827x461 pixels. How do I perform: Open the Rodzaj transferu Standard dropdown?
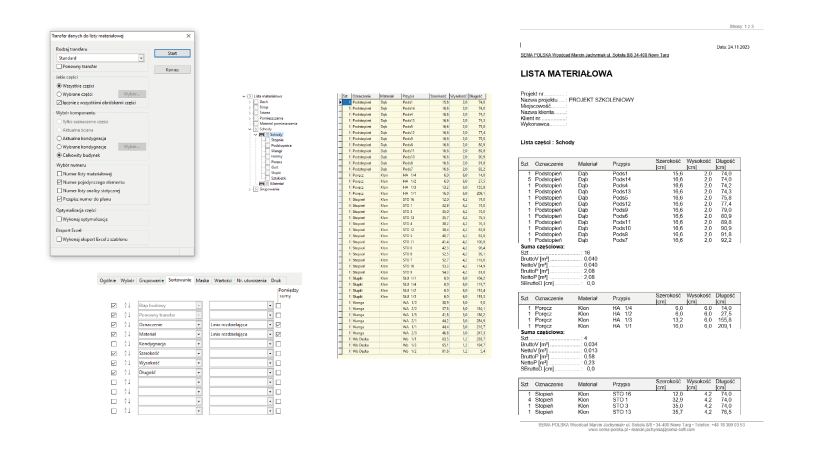coord(141,58)
